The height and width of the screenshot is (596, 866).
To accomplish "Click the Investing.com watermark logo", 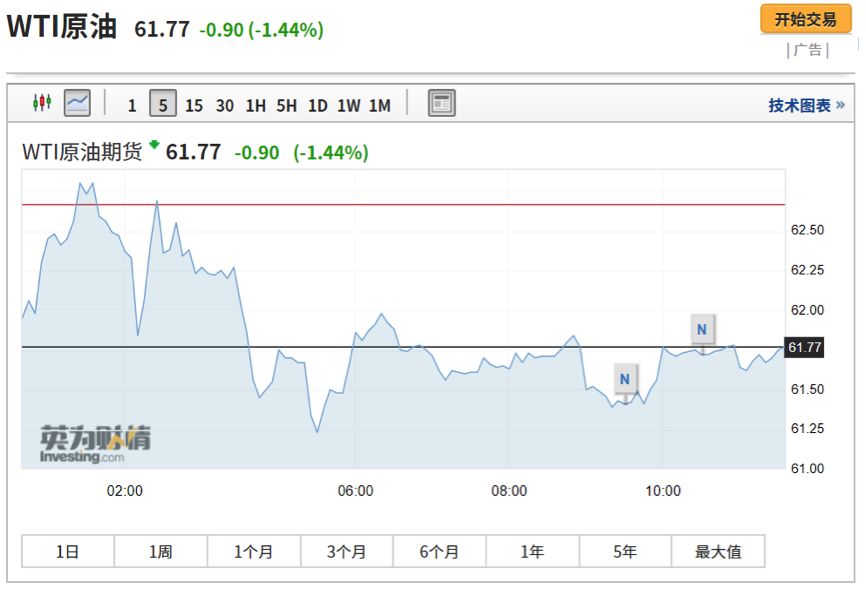I will pyautogui.click(x=95, y=444).
